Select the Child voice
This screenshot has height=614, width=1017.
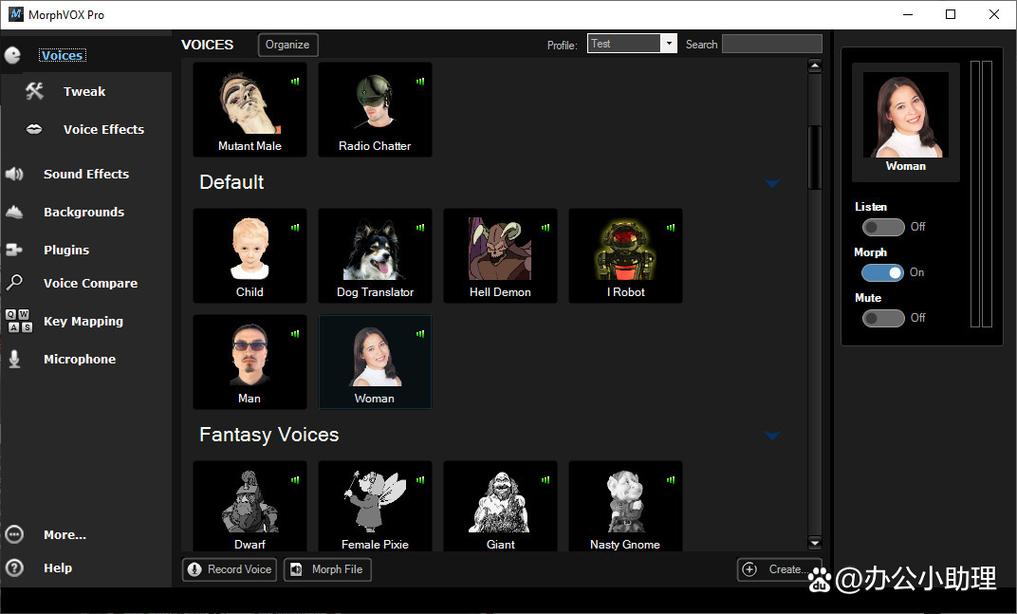[x=250, y=255]
